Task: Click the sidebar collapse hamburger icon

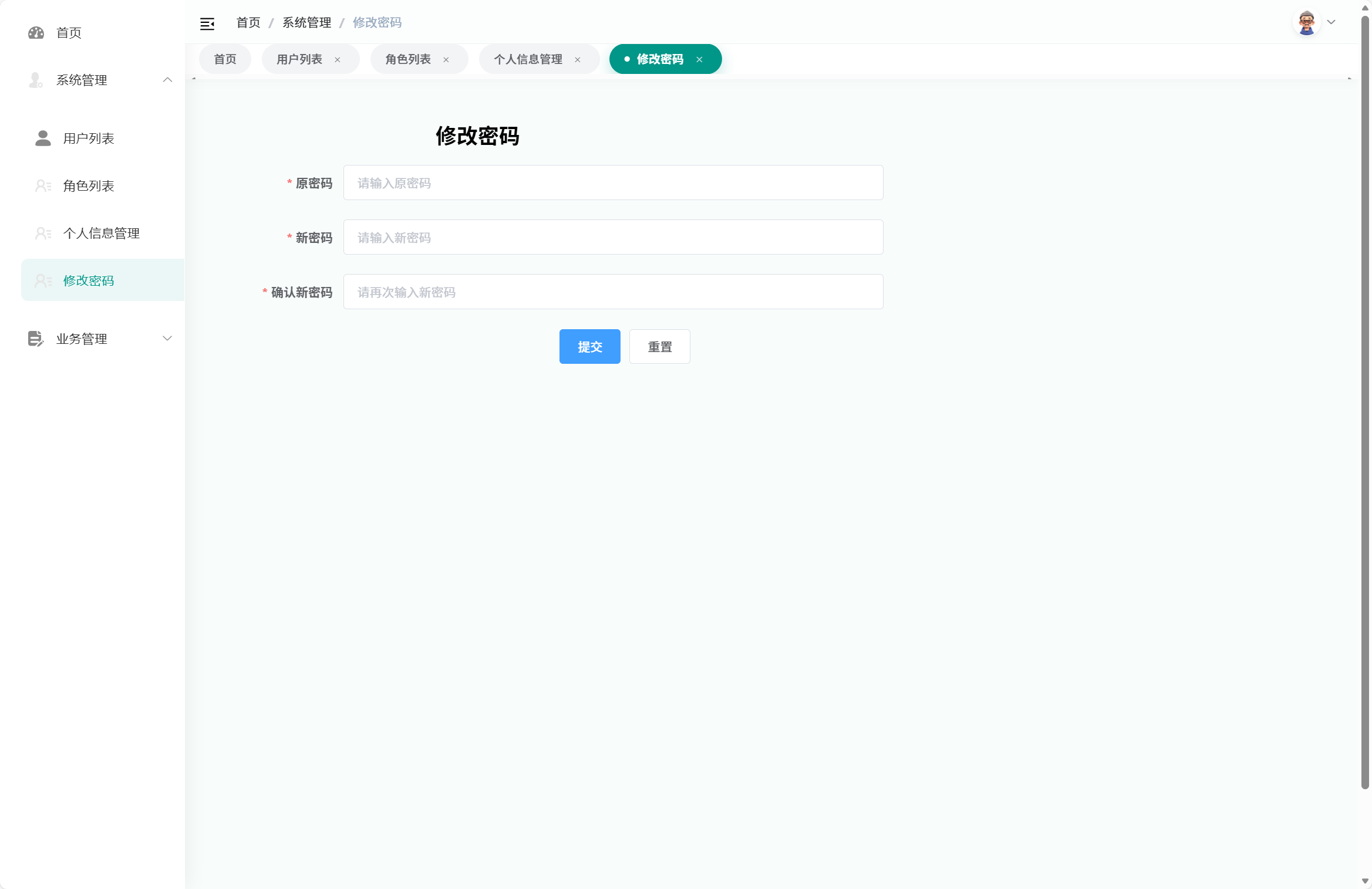Action: click(x=207, y=23)
